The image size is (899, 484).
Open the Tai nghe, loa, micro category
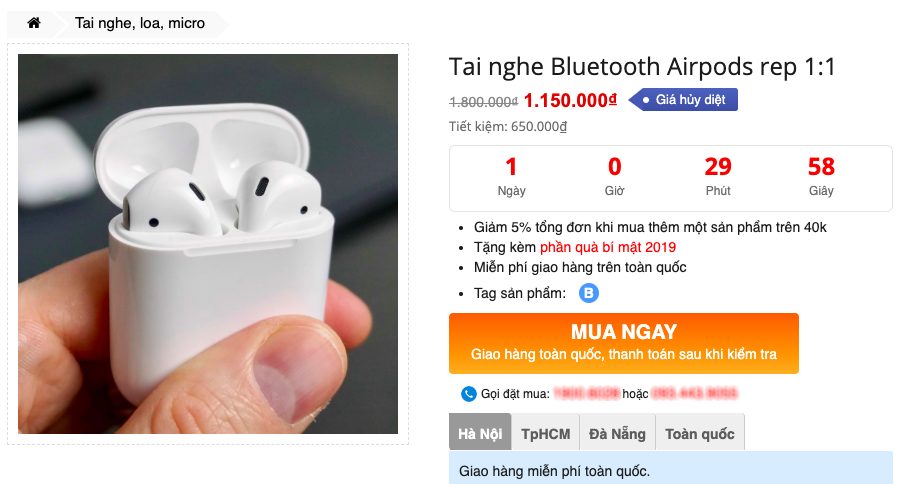click(x=139, y=23)
